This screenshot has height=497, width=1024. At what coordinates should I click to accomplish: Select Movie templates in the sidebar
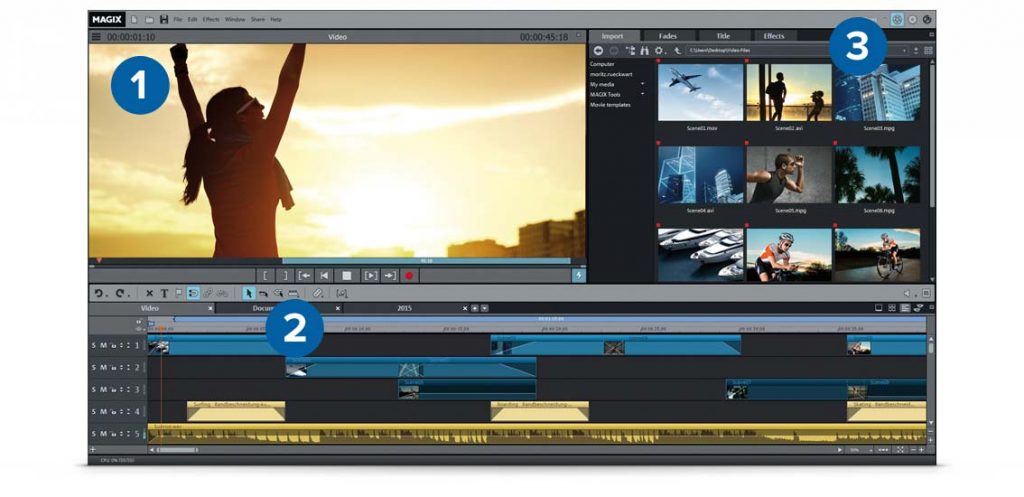pyautogui.click(x=610, y=104)
